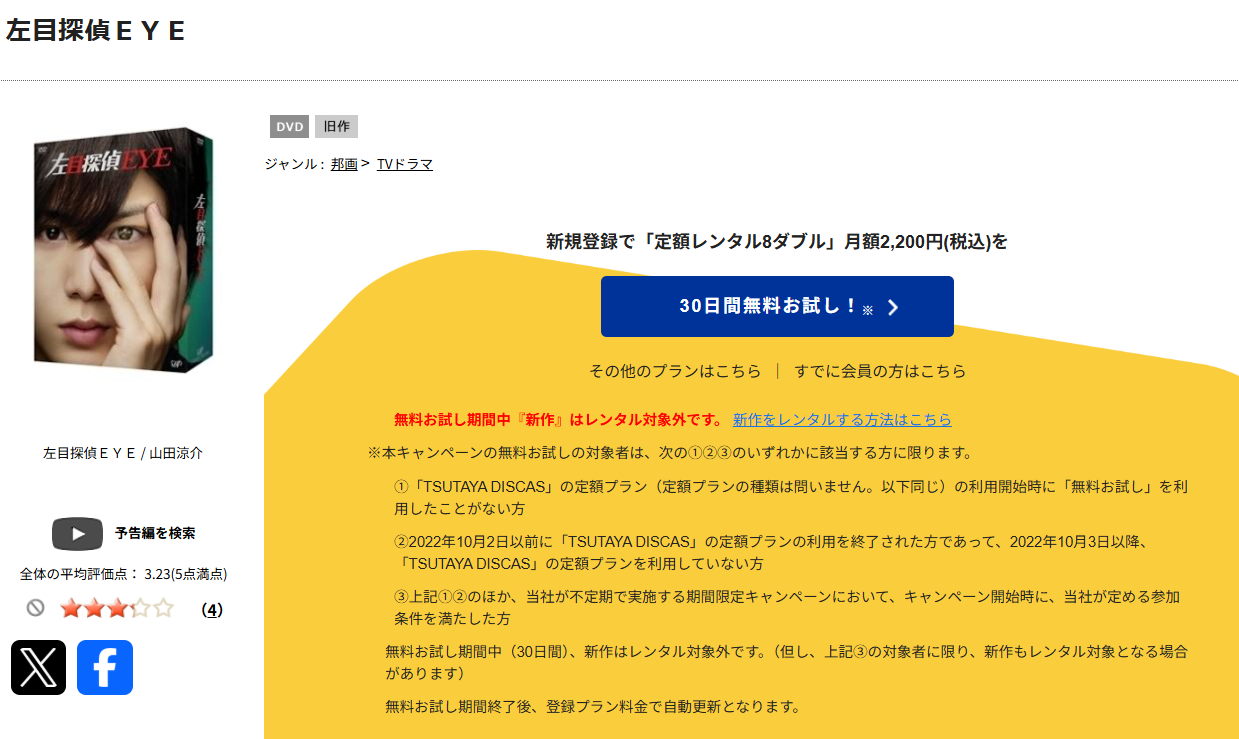Click the star rating row
The image size is (1239, 739).
coord(117,608)
